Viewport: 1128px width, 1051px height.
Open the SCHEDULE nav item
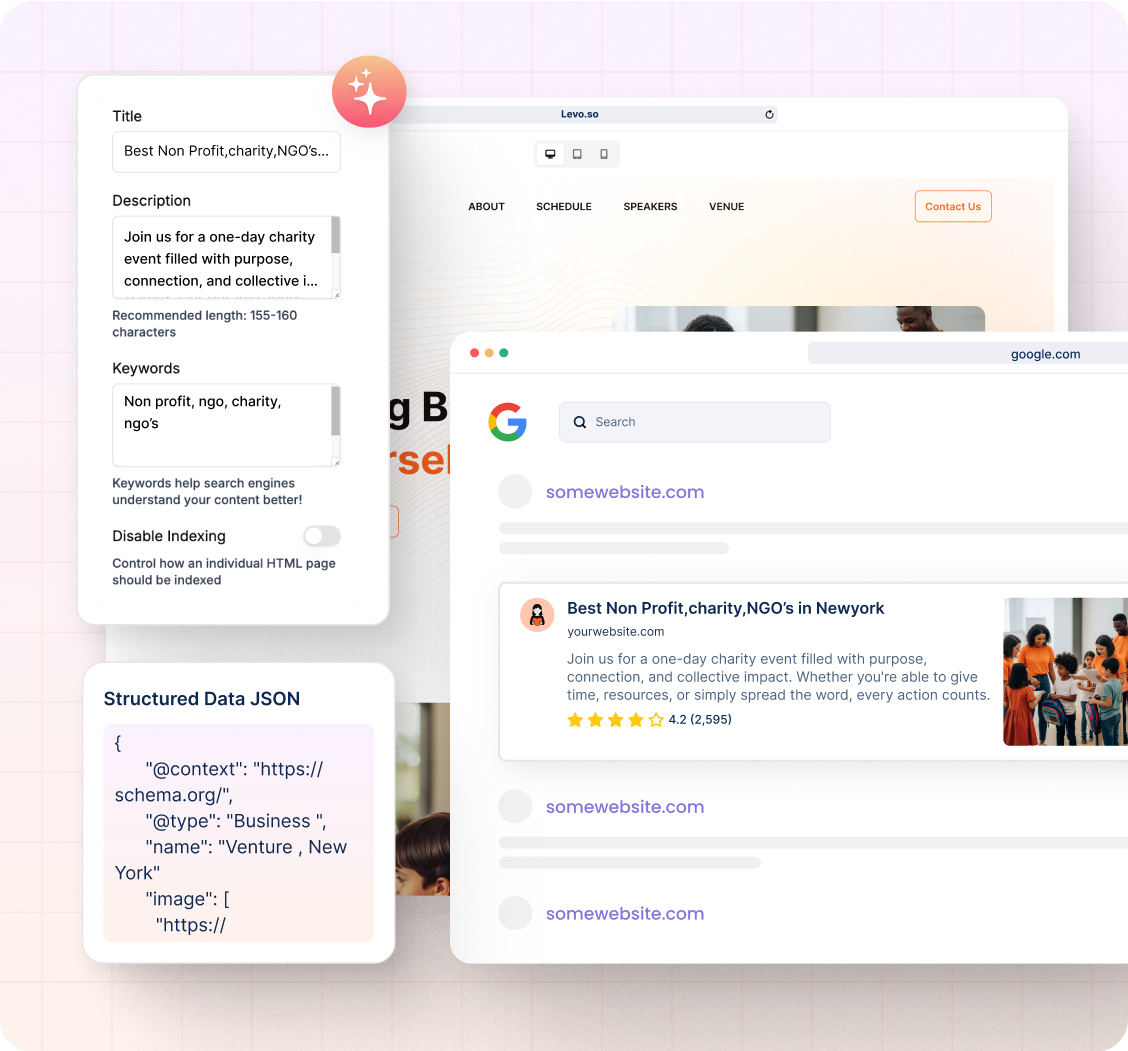[x=564, y=207]
